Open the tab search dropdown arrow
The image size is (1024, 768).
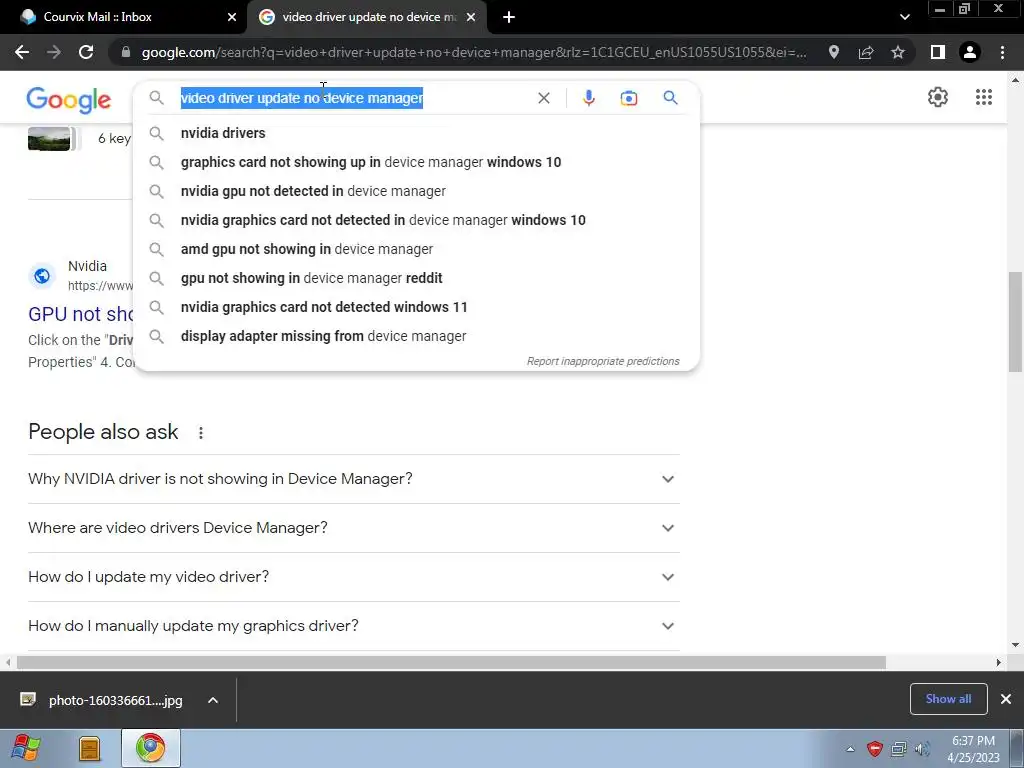point(904,17)
